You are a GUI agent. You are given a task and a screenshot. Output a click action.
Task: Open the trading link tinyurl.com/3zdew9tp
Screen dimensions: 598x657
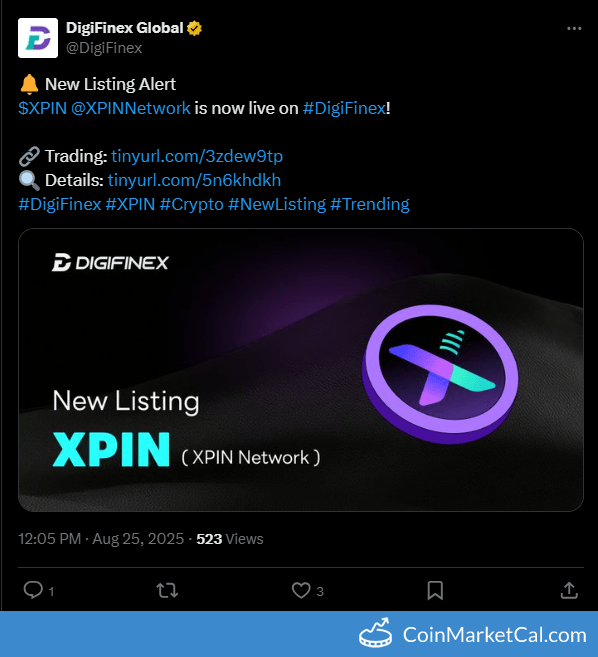click(197, 156)
